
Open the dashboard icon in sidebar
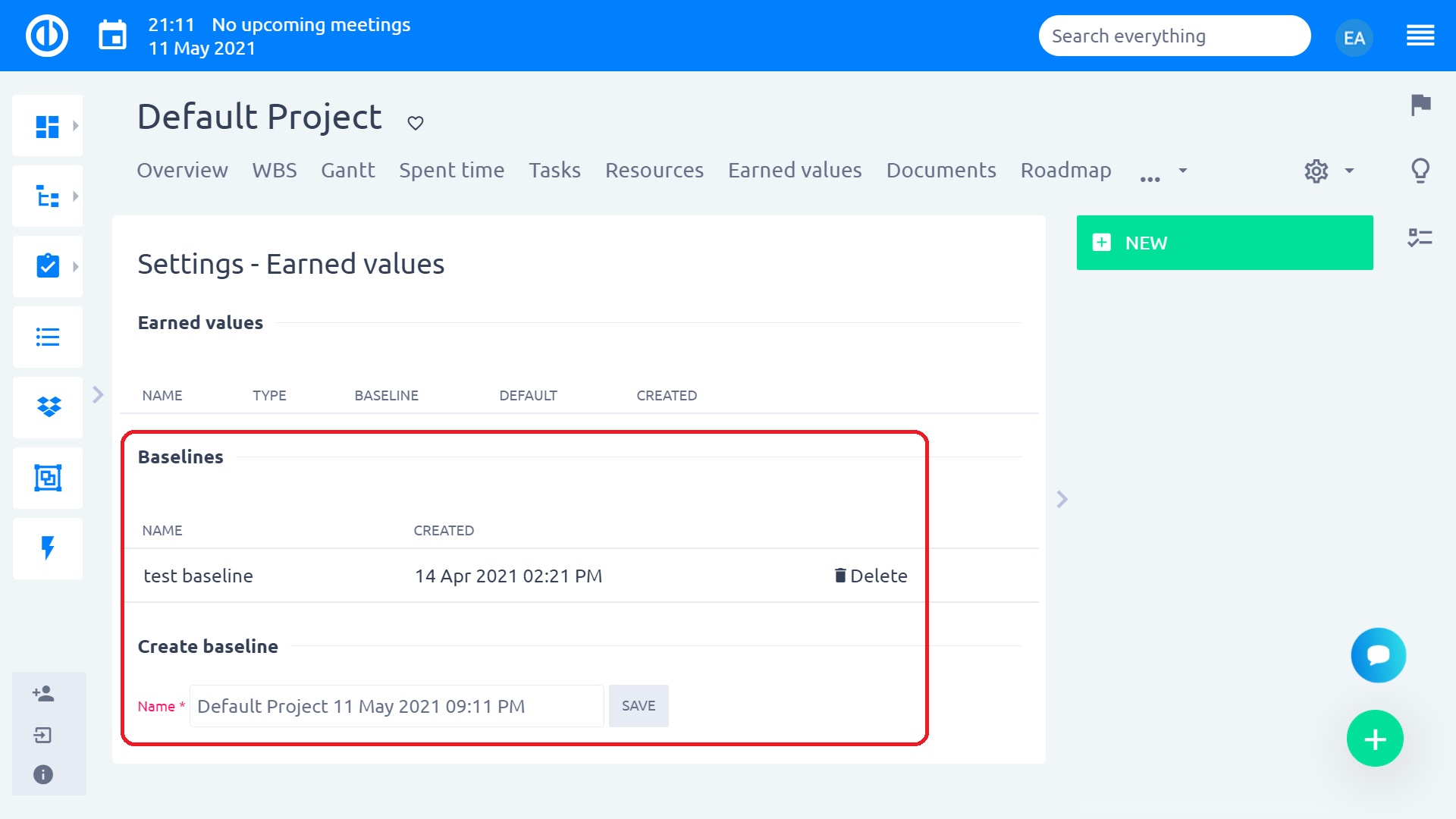point(47,126)
